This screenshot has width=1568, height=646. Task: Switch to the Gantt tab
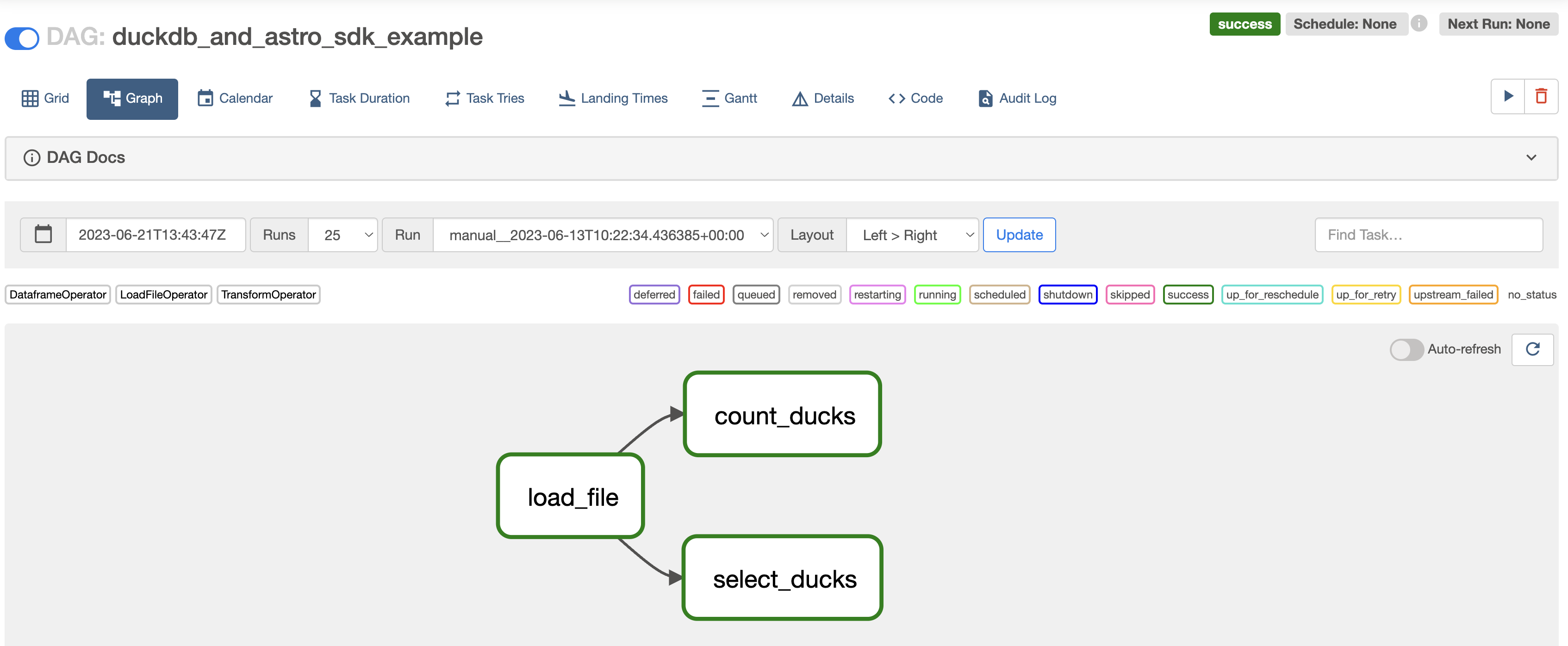730,98
